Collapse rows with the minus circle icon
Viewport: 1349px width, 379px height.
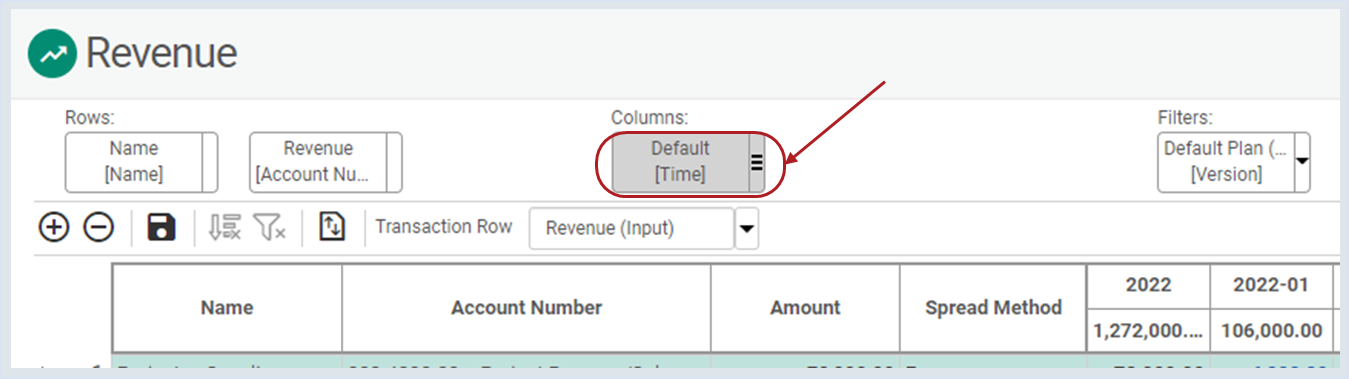click(98, 227)
